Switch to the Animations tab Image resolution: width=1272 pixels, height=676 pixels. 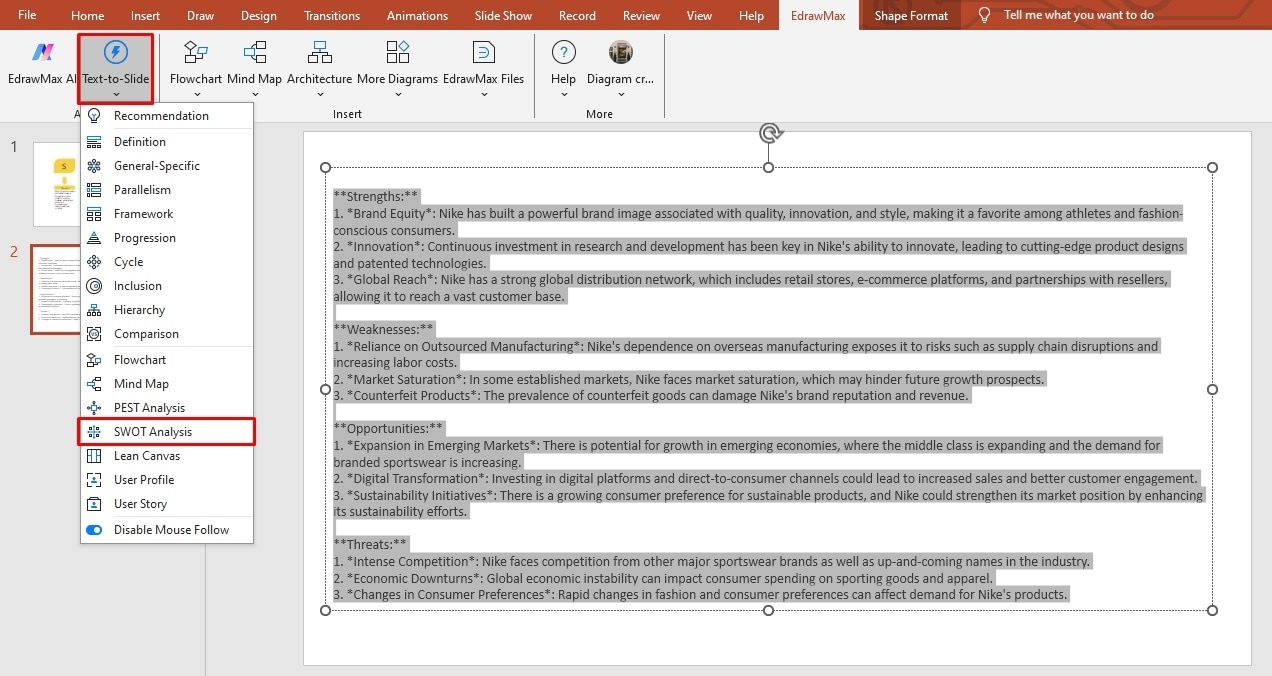click(418, 16)
